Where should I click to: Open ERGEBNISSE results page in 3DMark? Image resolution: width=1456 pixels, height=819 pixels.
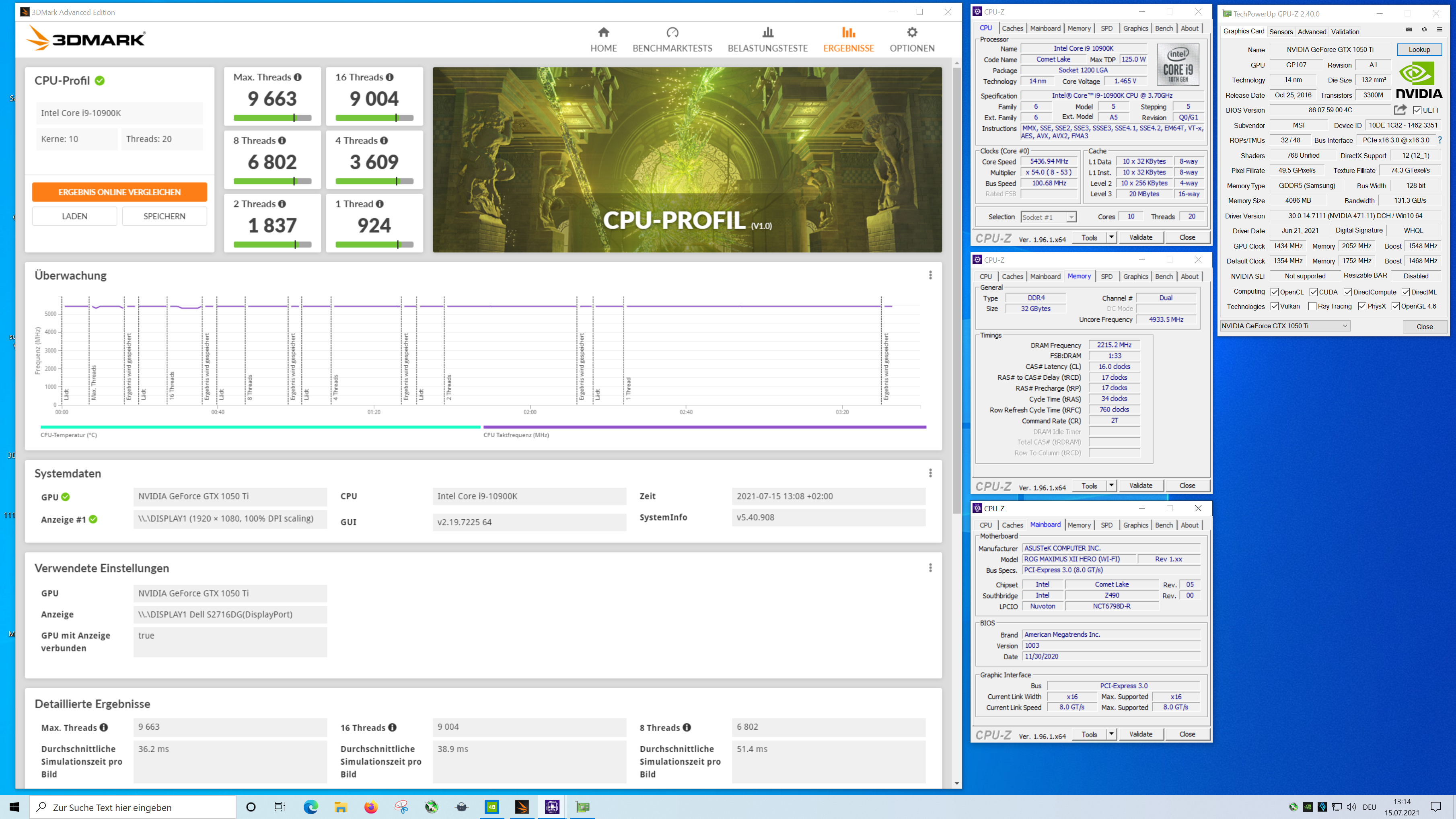(848, 39)
